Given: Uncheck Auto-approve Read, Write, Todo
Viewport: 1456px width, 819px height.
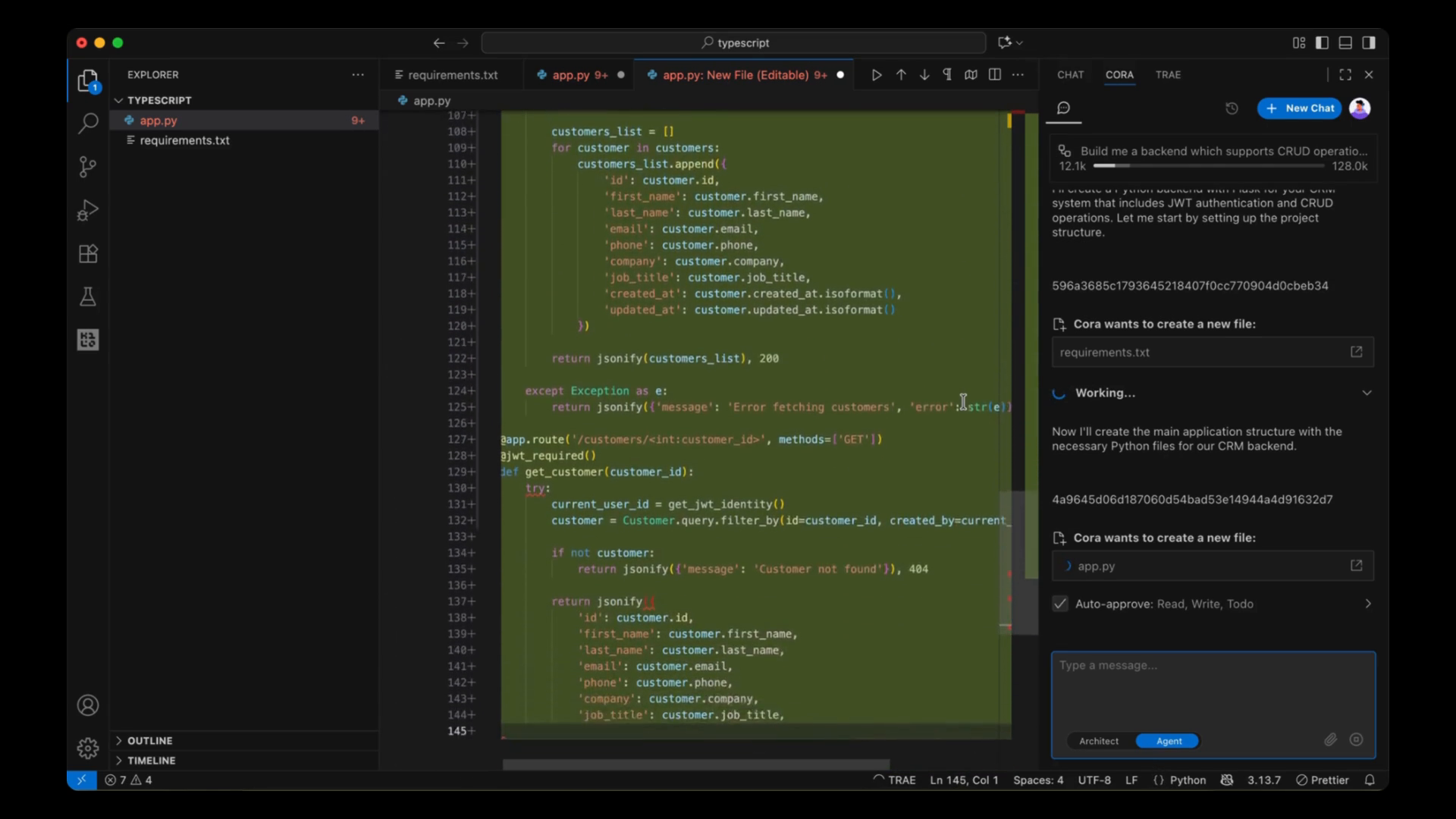Looking at the screenshot, I should pos(1059,604).
